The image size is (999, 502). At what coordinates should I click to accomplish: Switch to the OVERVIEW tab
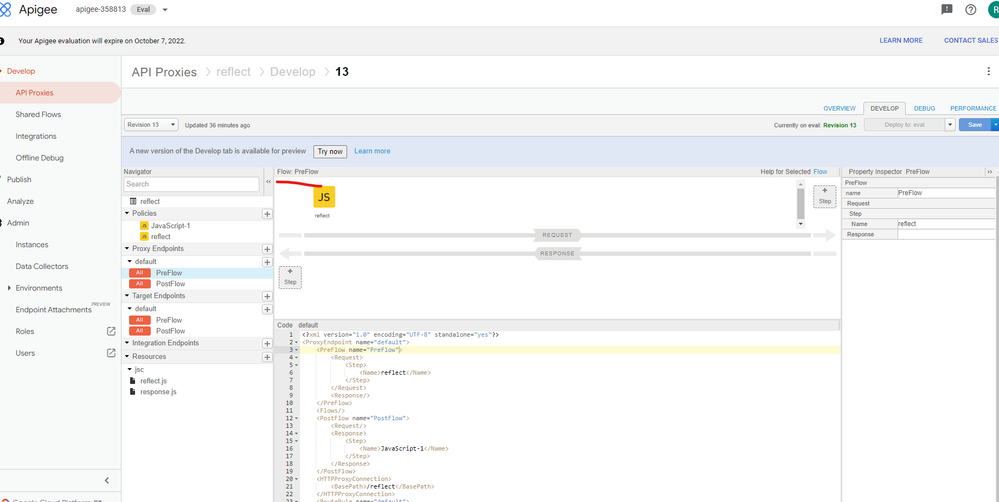[839, 108]
